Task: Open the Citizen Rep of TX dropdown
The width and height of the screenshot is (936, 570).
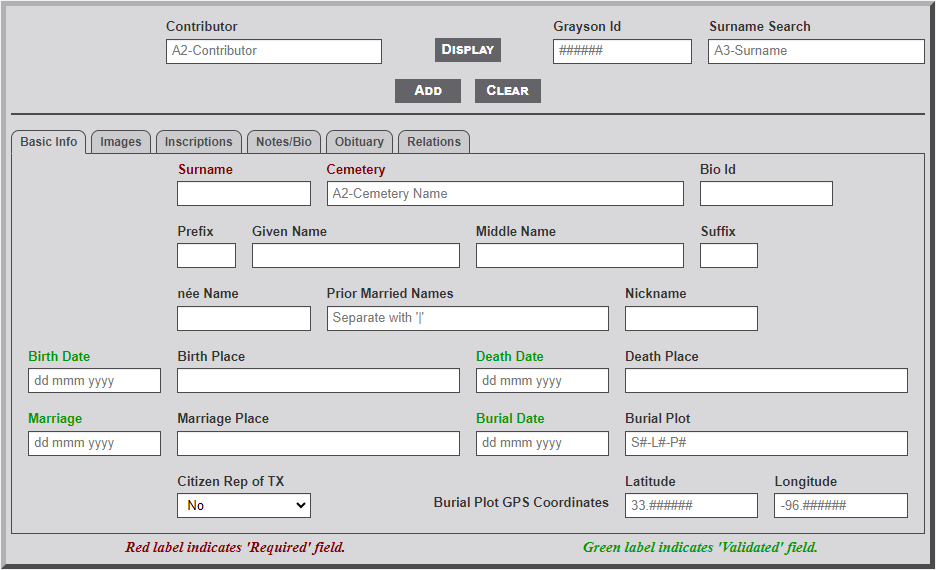Action: tap(244, 506)
